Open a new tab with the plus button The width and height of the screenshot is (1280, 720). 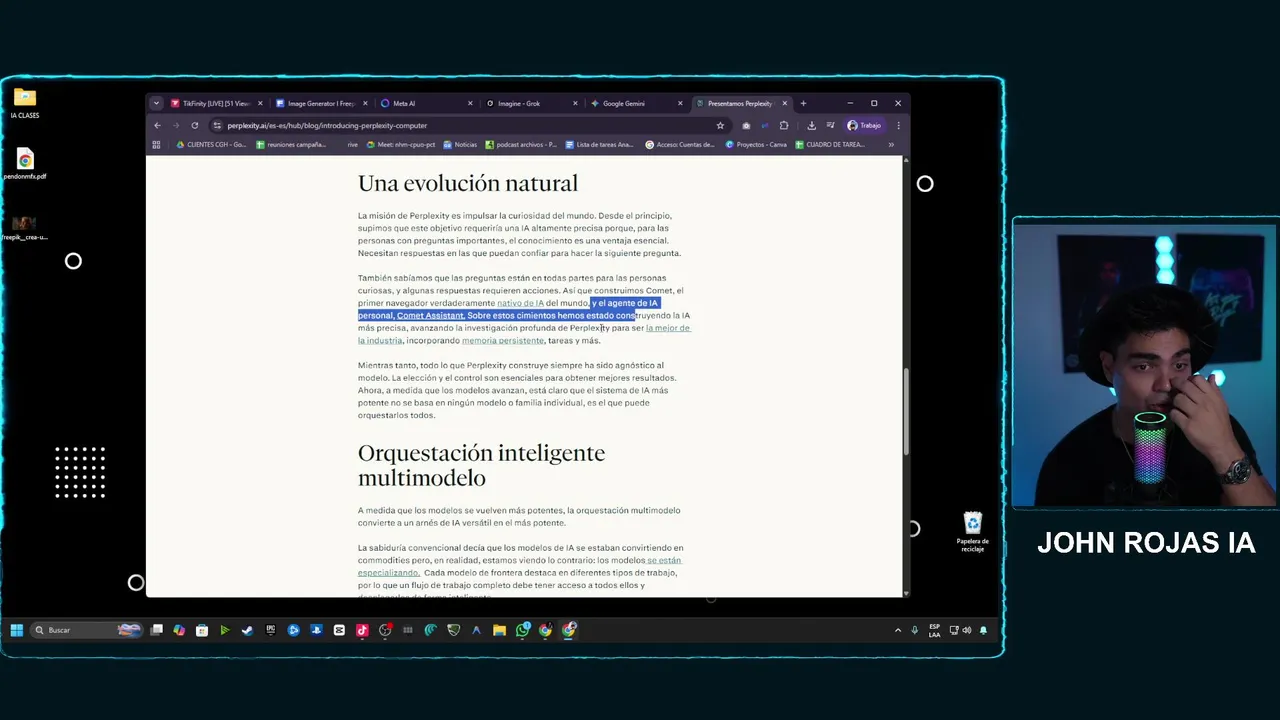803,103
